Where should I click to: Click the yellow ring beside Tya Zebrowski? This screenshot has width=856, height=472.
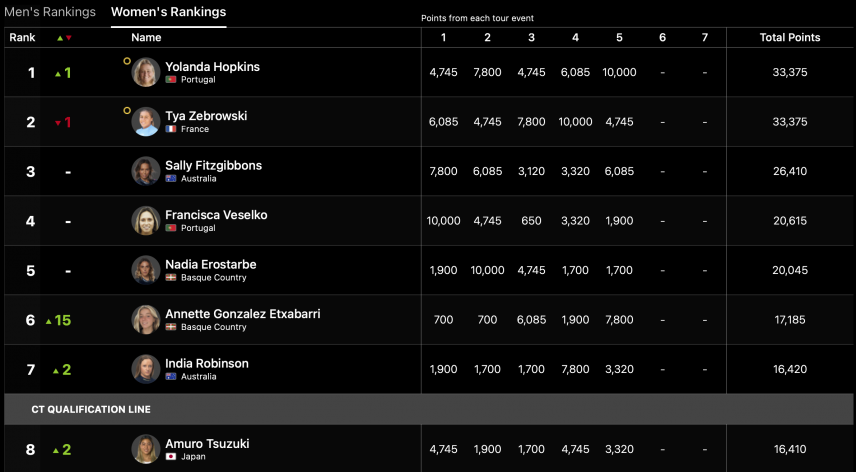pos(127,110)
